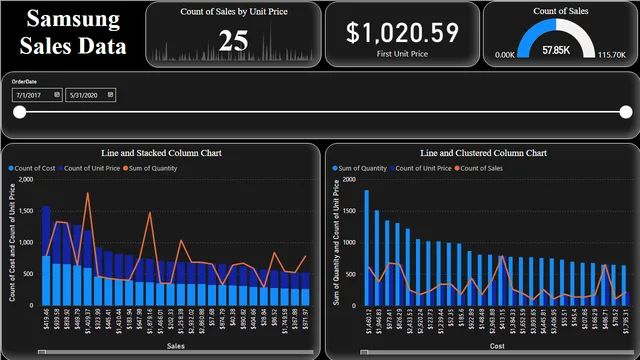The width and height of the screenshot is (640, 360).
Task: Click the Sales axis title
Action: (176, 346)
